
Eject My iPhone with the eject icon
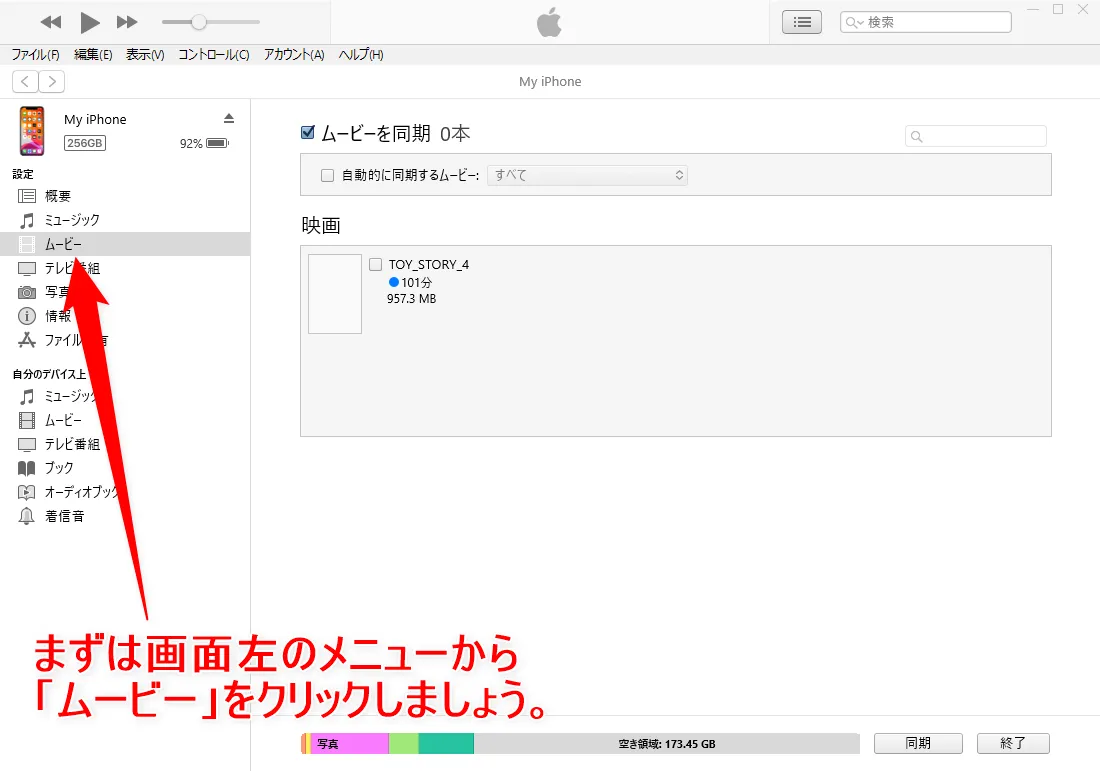(x=229, y=118)
